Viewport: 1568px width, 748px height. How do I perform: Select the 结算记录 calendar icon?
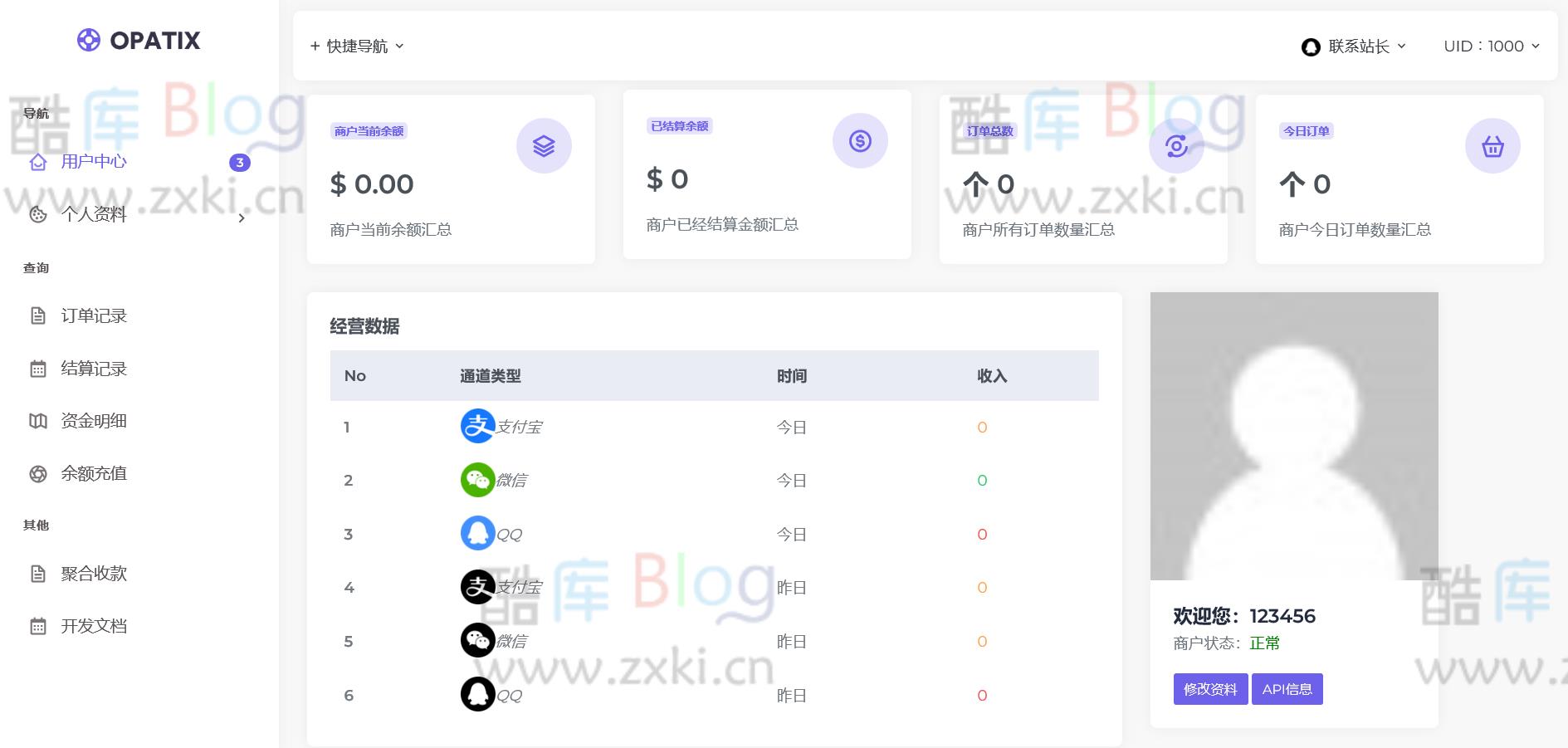tap(37, 369)
